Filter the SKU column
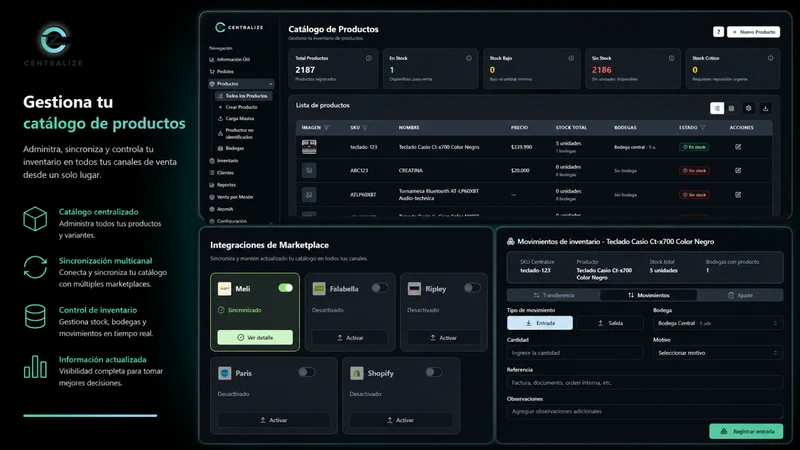Screen dimensions: 800x450 coord(365,128)
